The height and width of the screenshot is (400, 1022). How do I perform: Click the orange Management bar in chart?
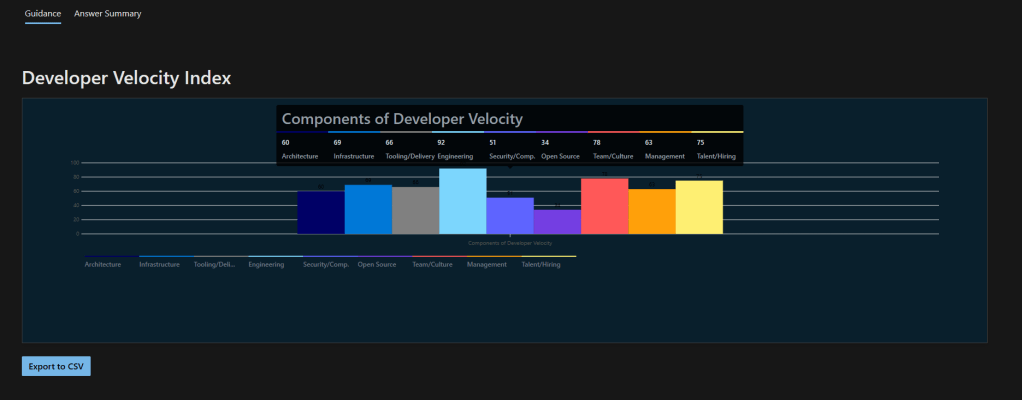click(x=651, y=212)
